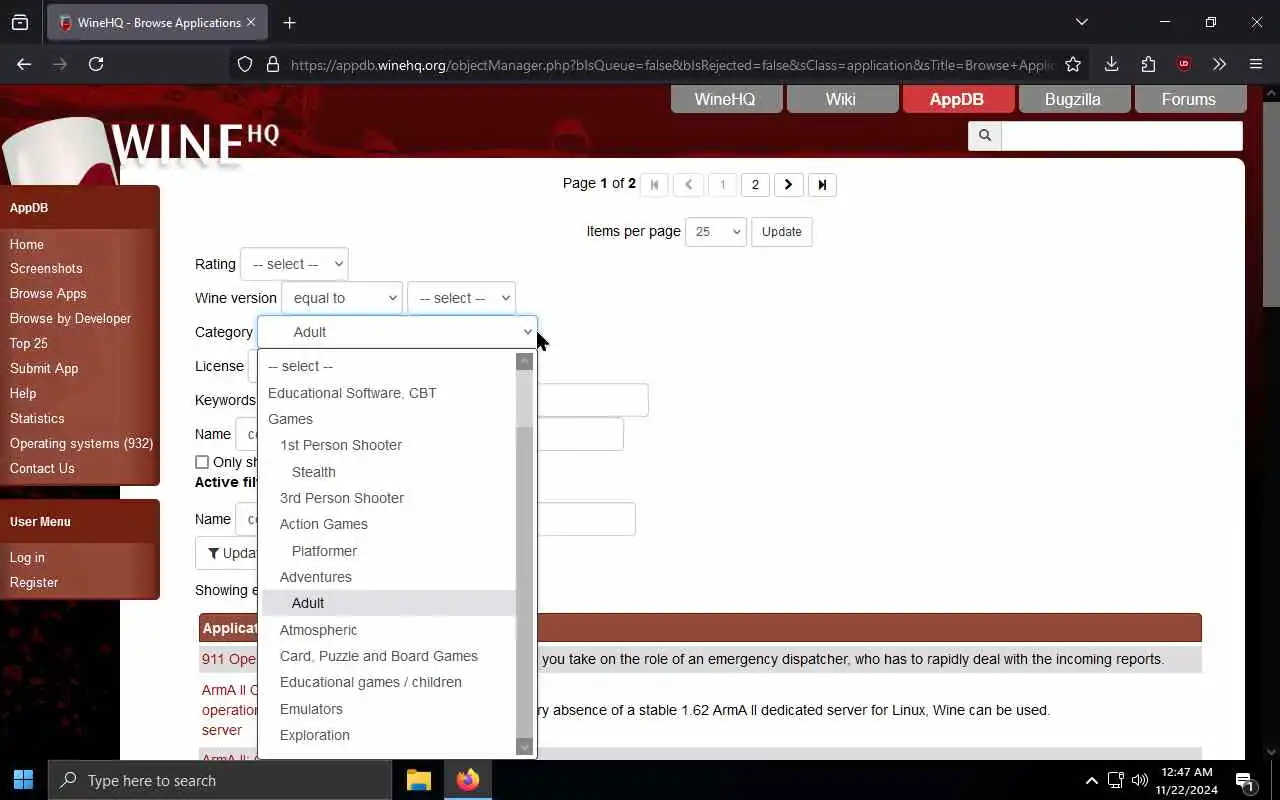Switch to Bugzilla top tab

pos(1074,99)
